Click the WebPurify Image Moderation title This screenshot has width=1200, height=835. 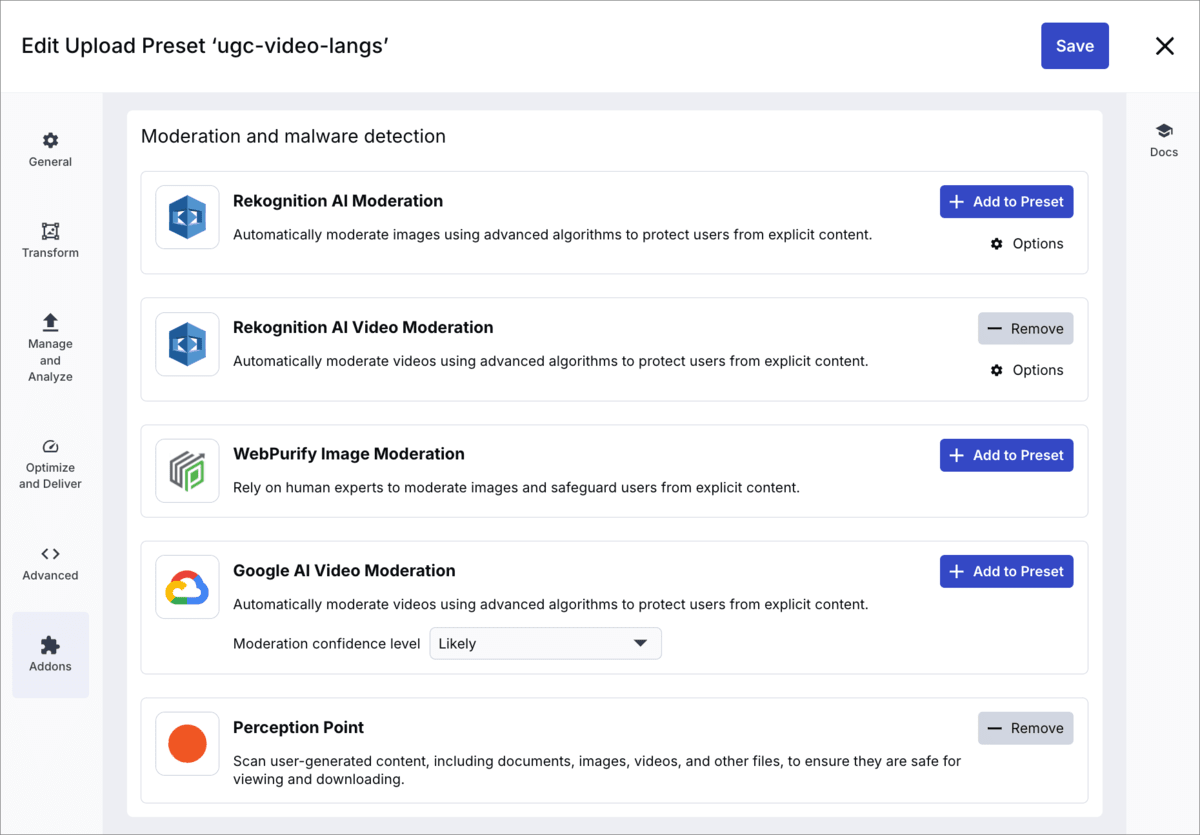tap(349, 454)
